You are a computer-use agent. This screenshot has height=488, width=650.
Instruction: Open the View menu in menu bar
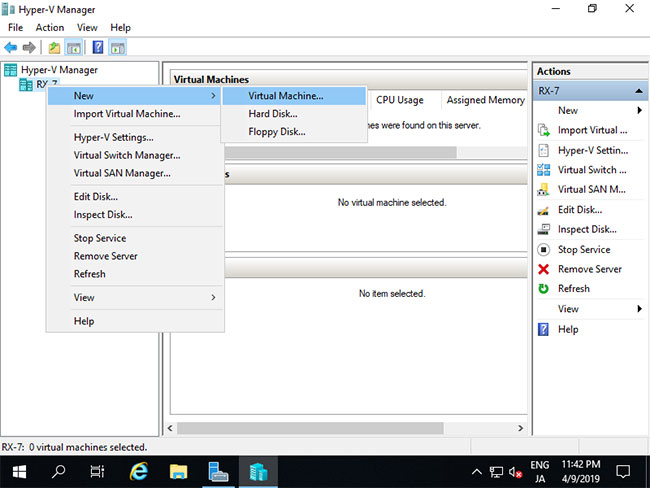pyautogui.click(x=87, y=28)
